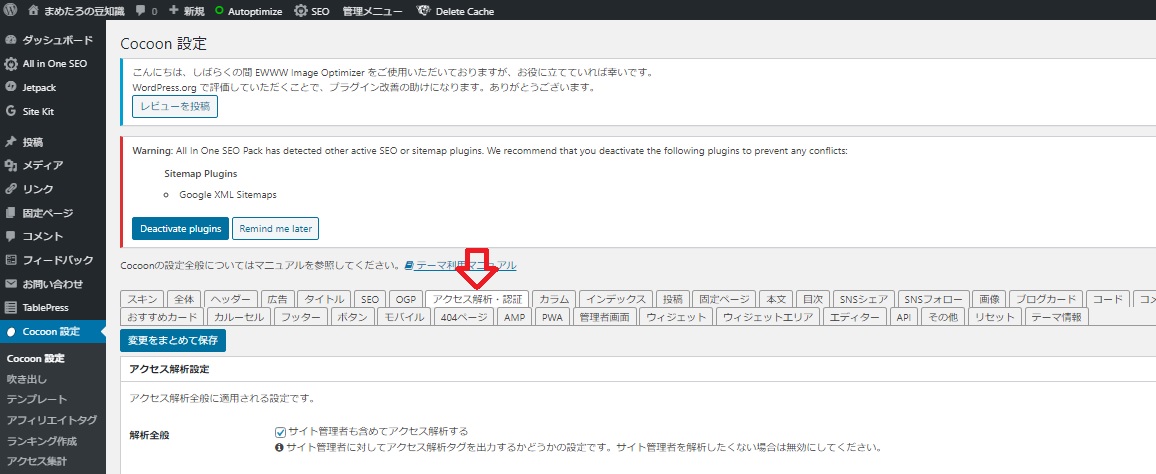Switch to the フッター tab
Image resolution: width=1156 pixels, height=474 pixels.
pos(301,317)
